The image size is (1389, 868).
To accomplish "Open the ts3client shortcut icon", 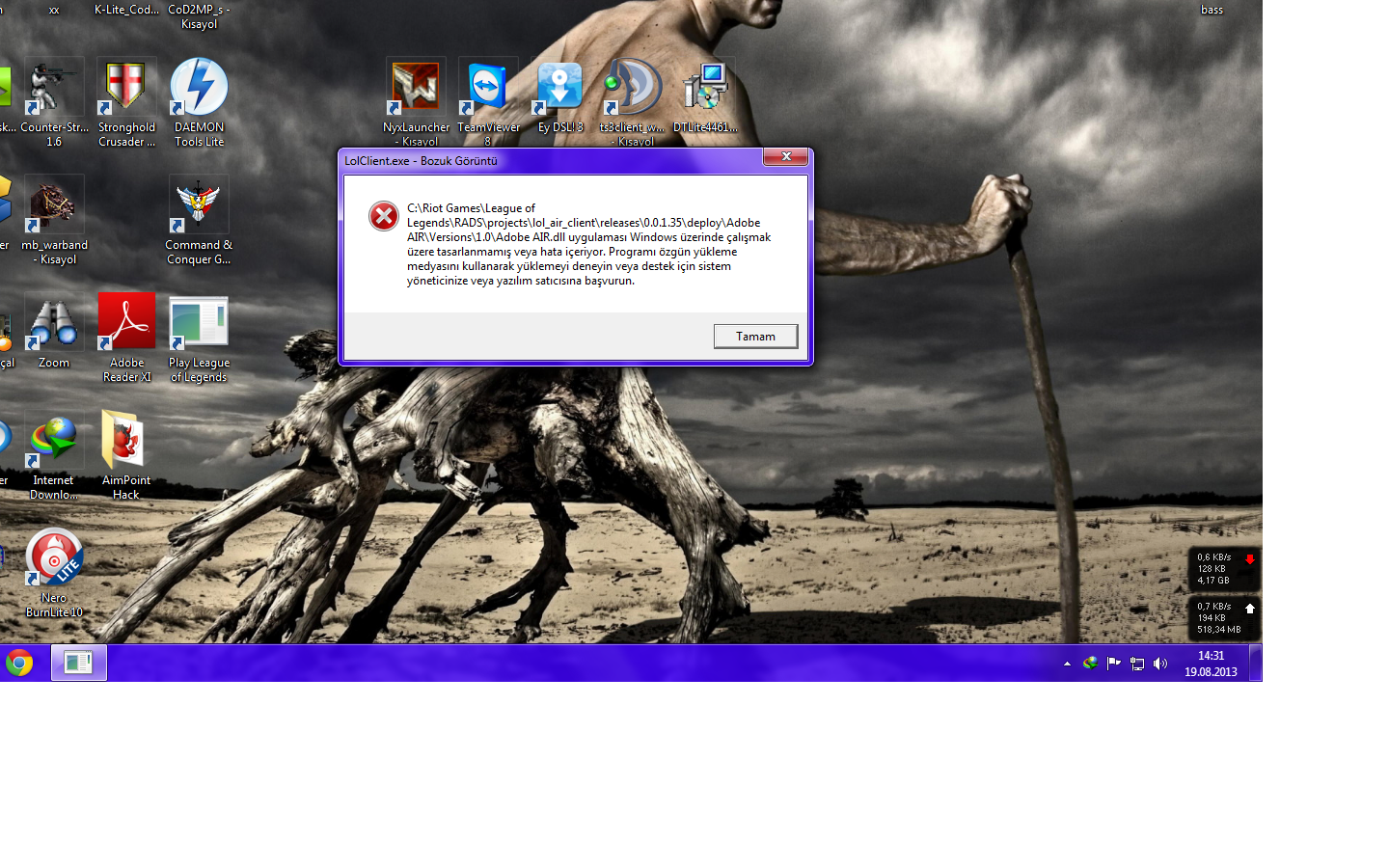I will [633, 102].
